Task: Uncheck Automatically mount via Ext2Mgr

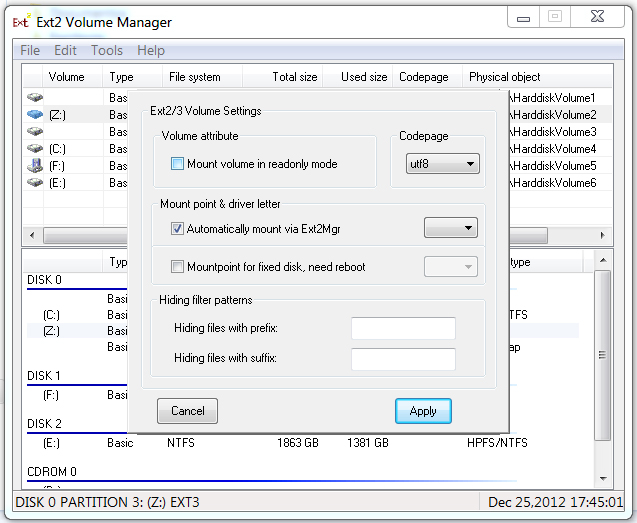Action: click(x=177, y=229)
